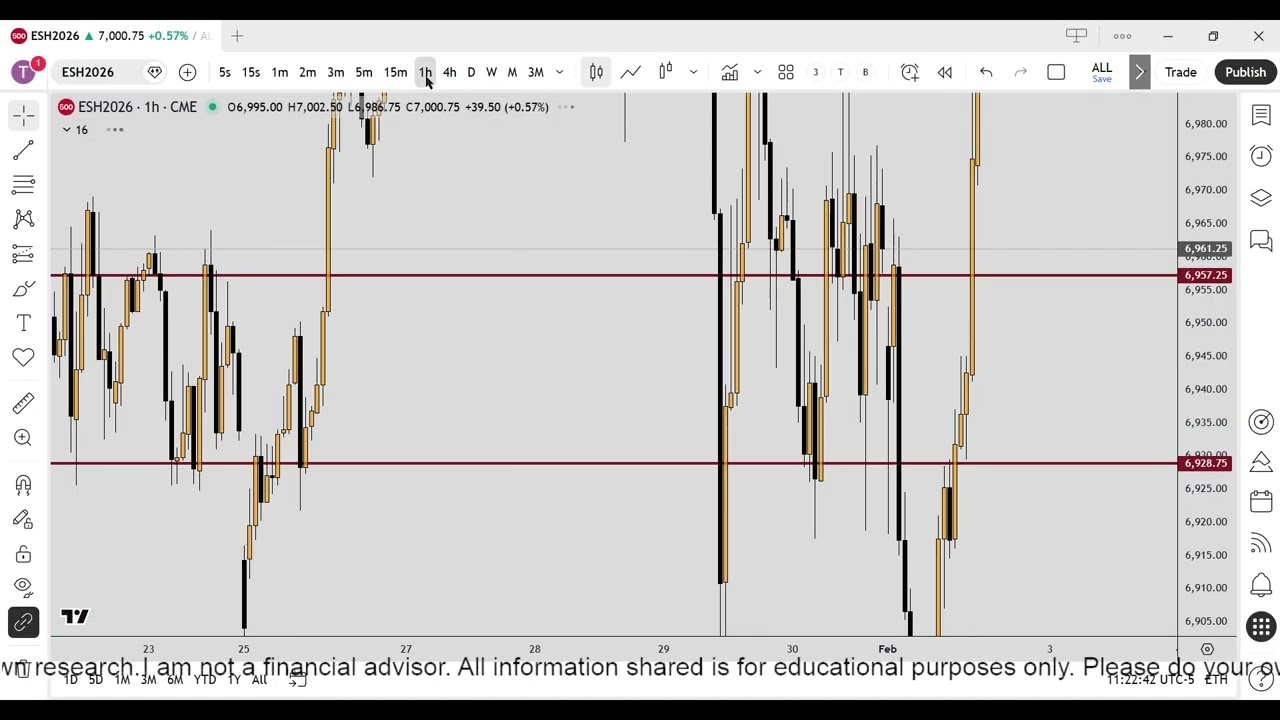Switch to line chart type
This screenshot has height=720, width=1280.
(630, 72)
